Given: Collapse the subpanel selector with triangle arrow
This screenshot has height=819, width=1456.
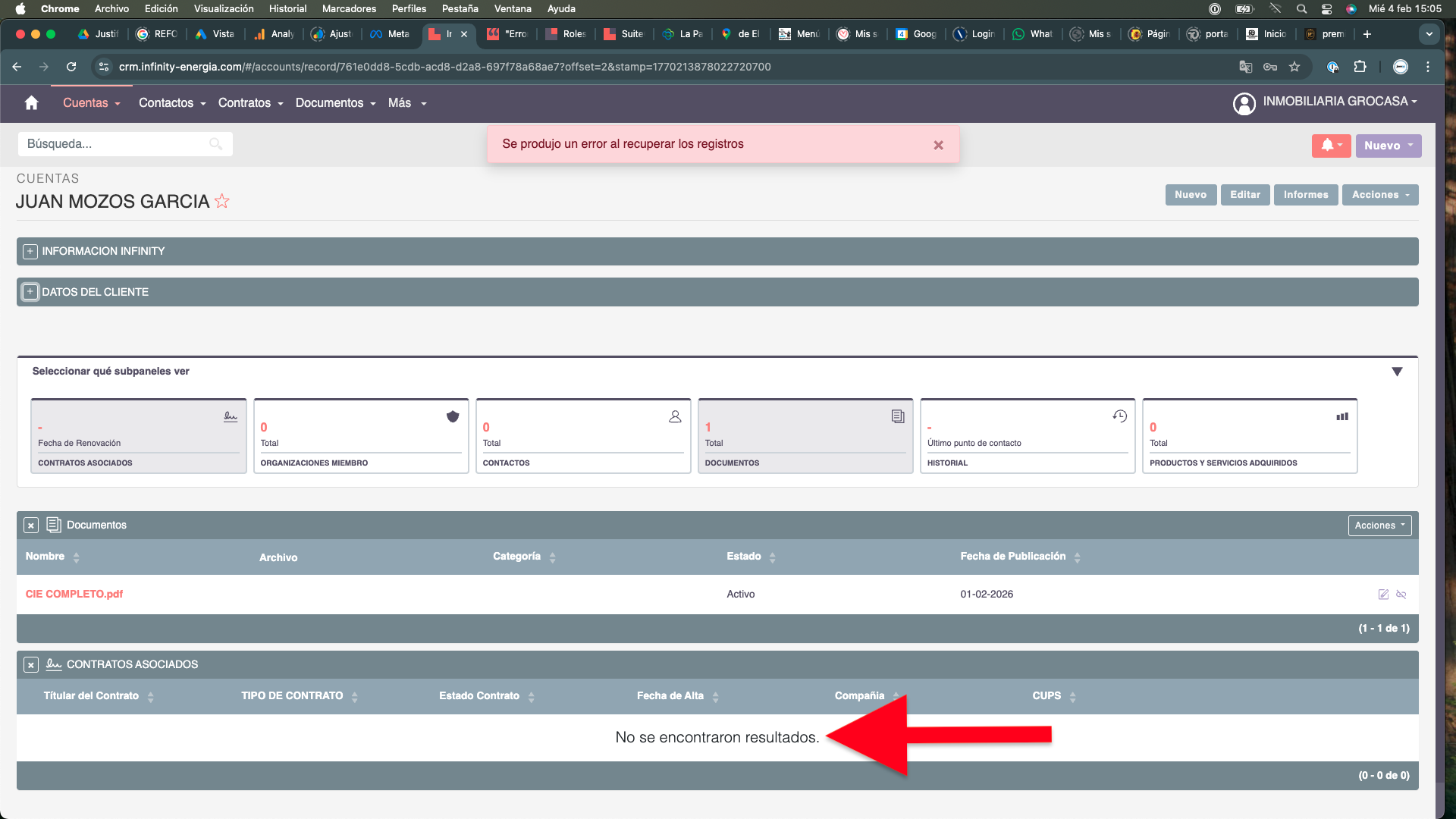Looking at the screenshot, I should [1397, 372].
